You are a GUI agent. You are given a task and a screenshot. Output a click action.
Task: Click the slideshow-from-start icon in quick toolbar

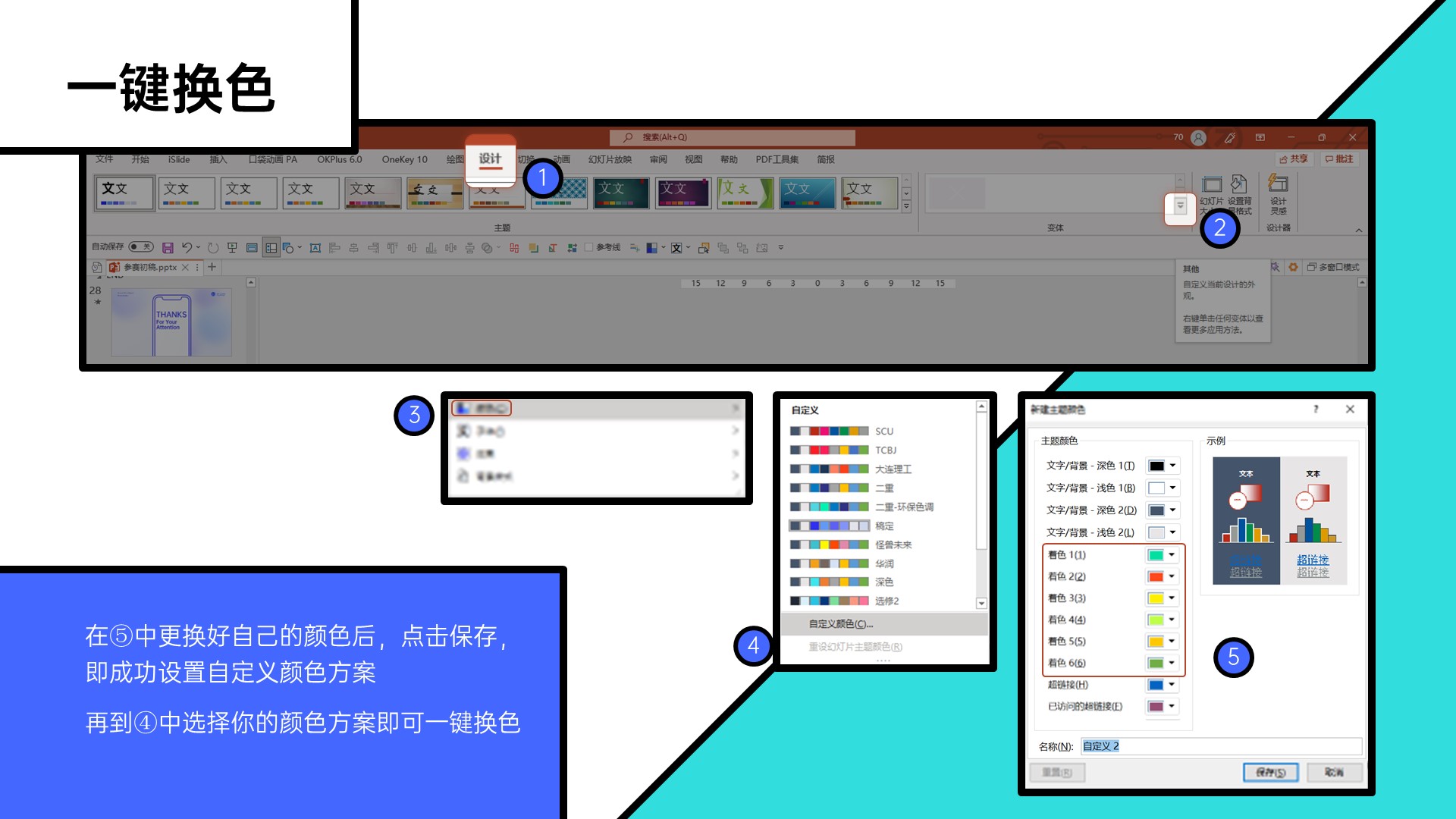(x=232, y=248)
